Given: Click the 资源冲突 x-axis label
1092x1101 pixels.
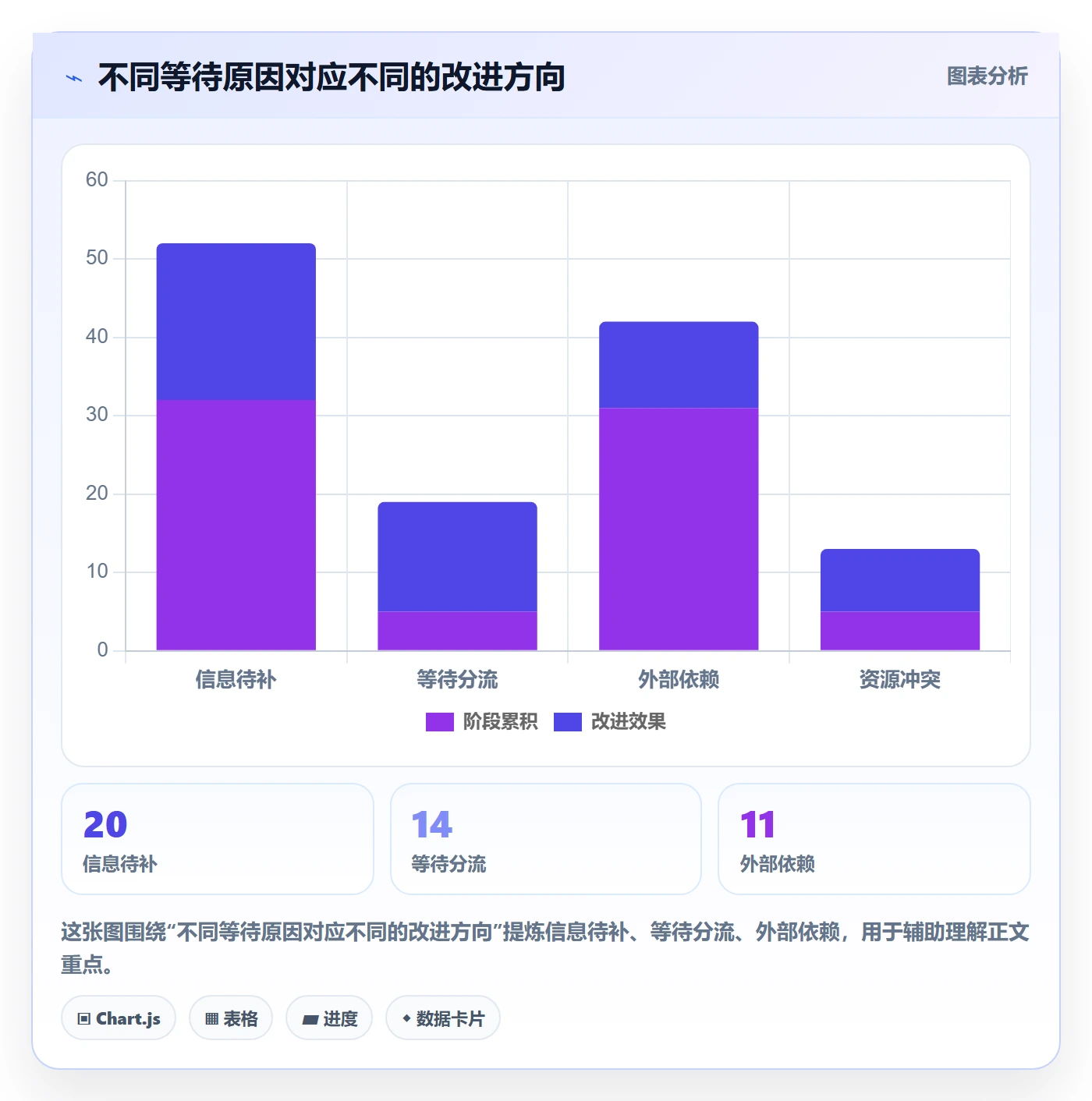Looking at the screenshot, I should (x=900, y=680).
